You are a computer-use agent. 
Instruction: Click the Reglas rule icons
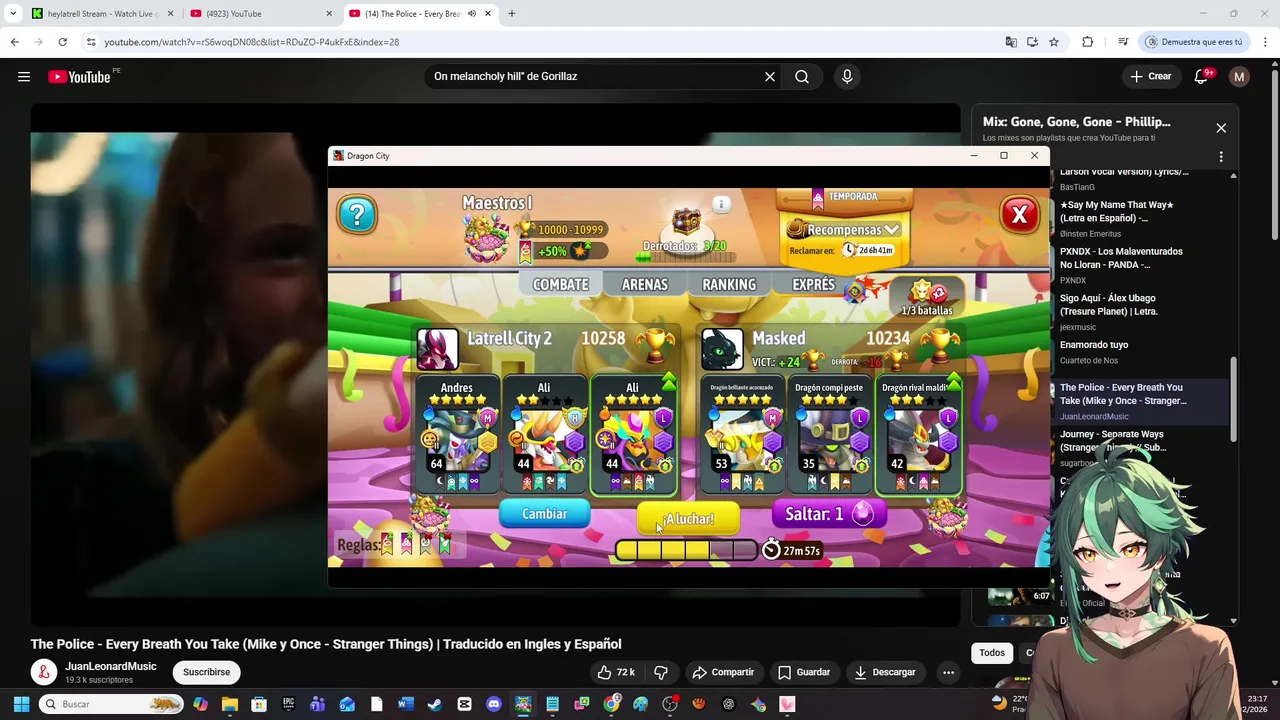point(416,544)
